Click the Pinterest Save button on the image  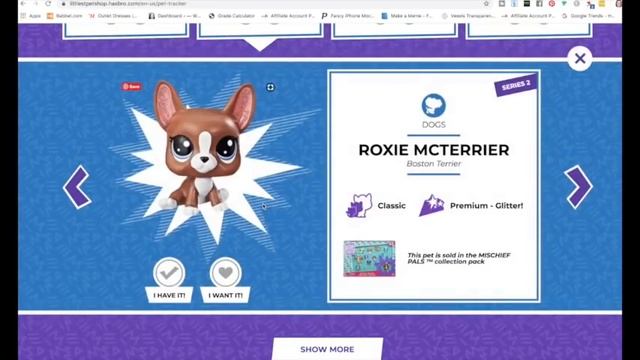pos(131,86)
